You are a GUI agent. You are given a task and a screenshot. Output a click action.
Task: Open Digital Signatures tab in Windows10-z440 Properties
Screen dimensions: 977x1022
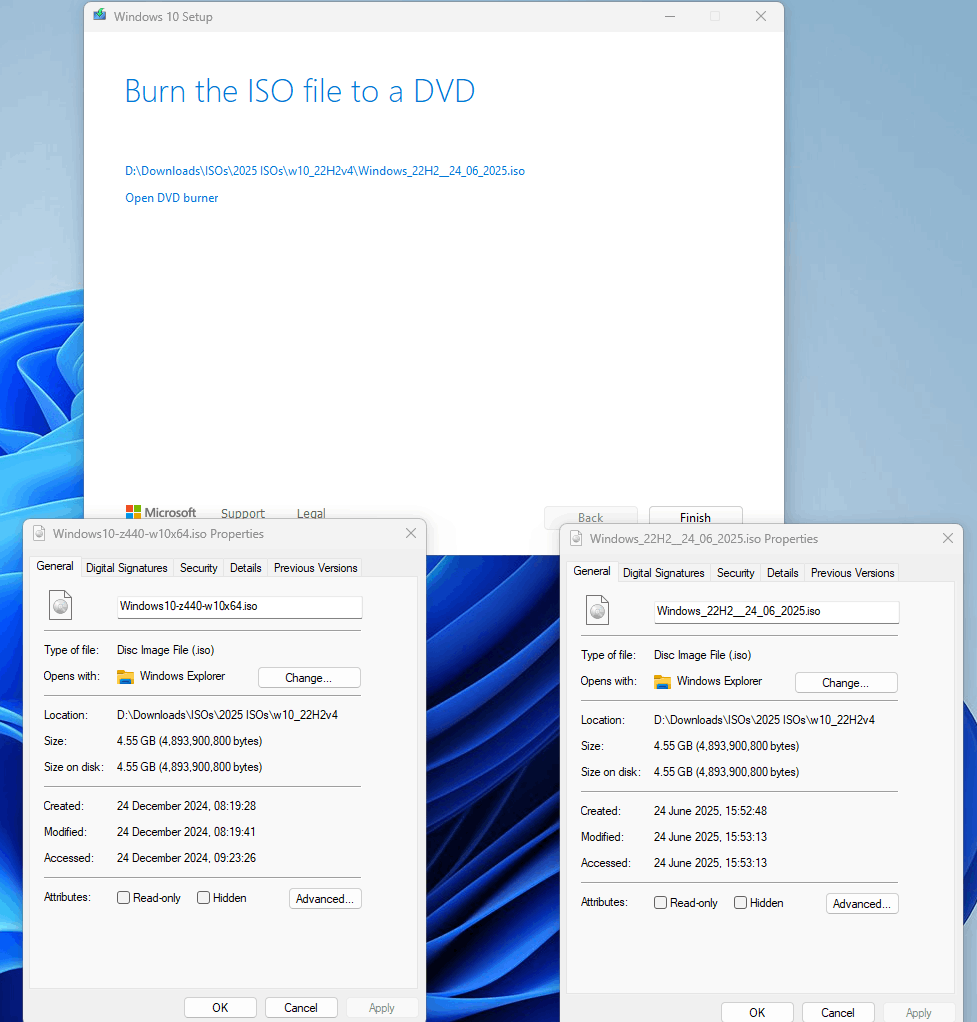(126, 568)
